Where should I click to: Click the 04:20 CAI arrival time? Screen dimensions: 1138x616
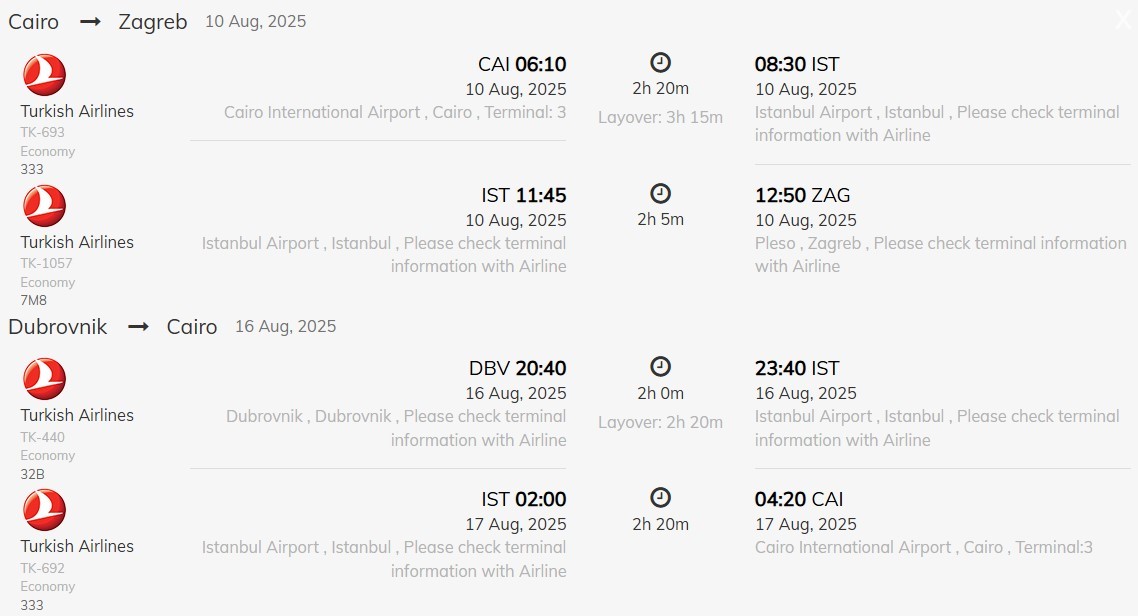[799, 499]
